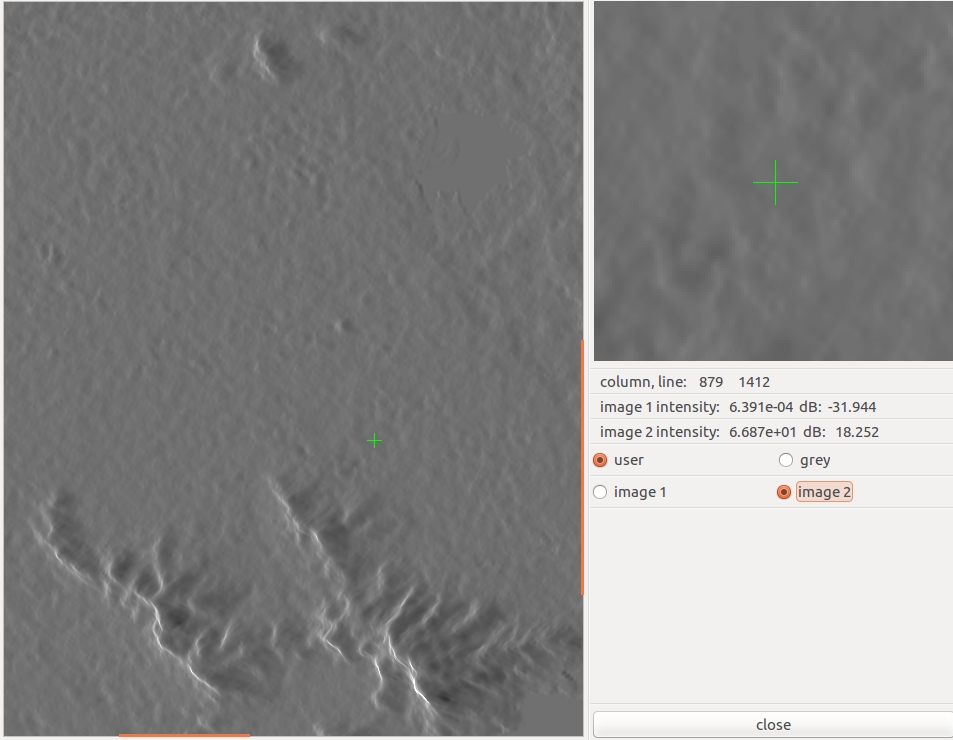
Task: Click the column value 879
Action: coord(711,382)
